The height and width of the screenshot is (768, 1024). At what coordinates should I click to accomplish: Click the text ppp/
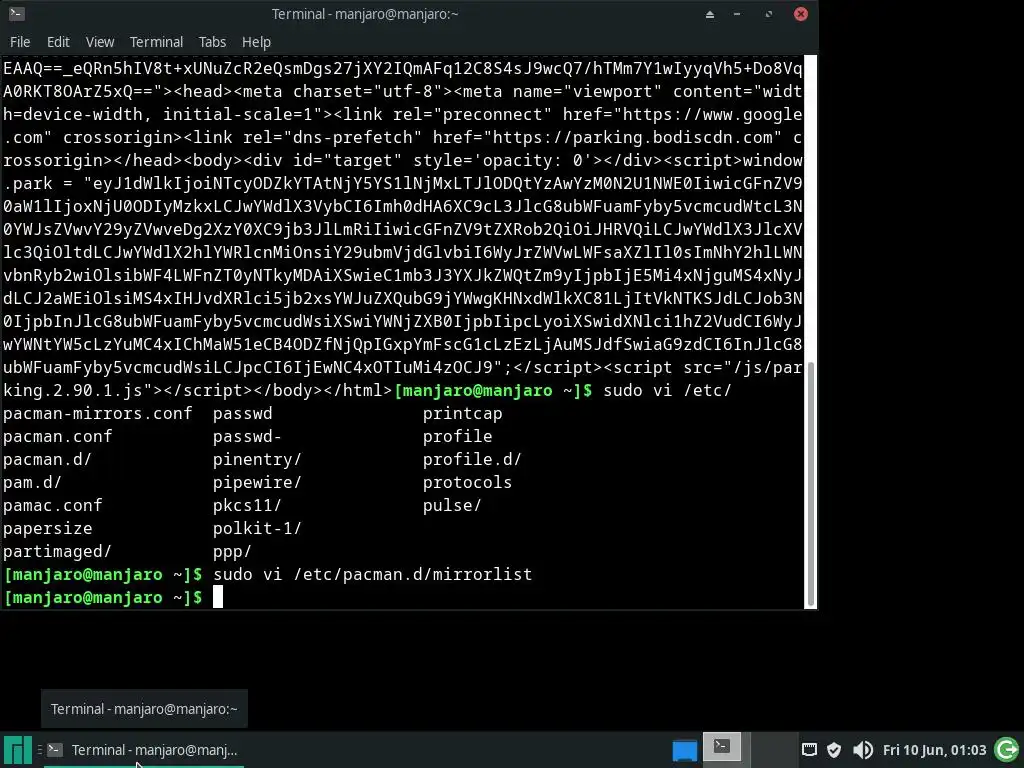tap(232, 551)
